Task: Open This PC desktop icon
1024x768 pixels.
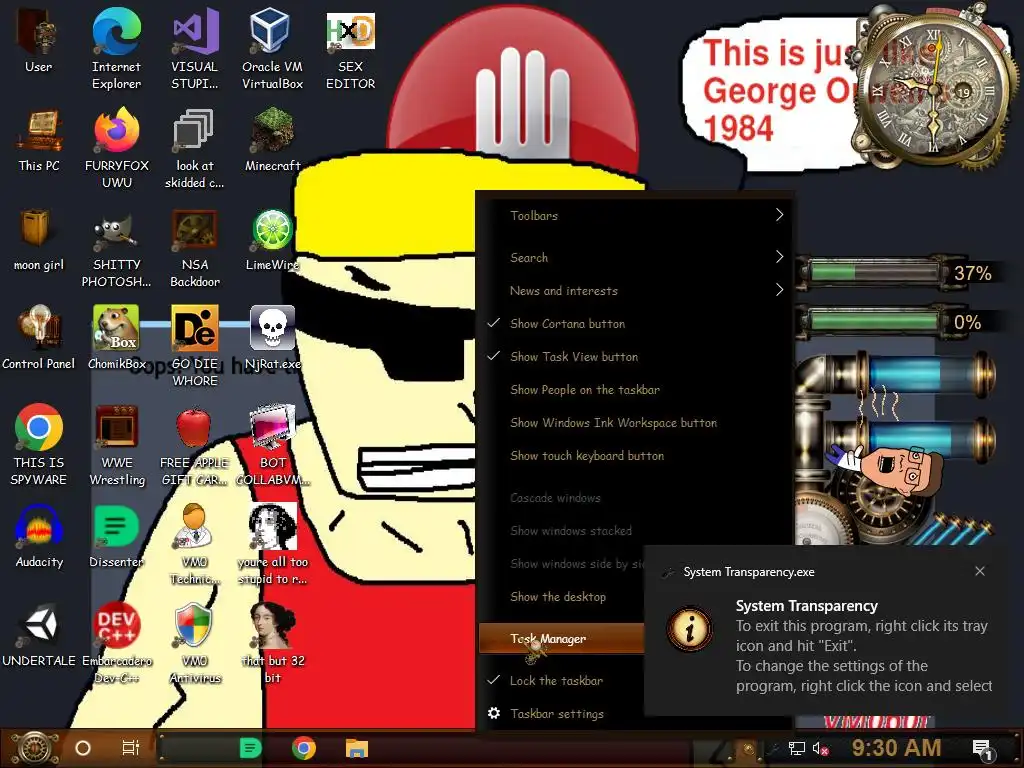Action: 39,140
